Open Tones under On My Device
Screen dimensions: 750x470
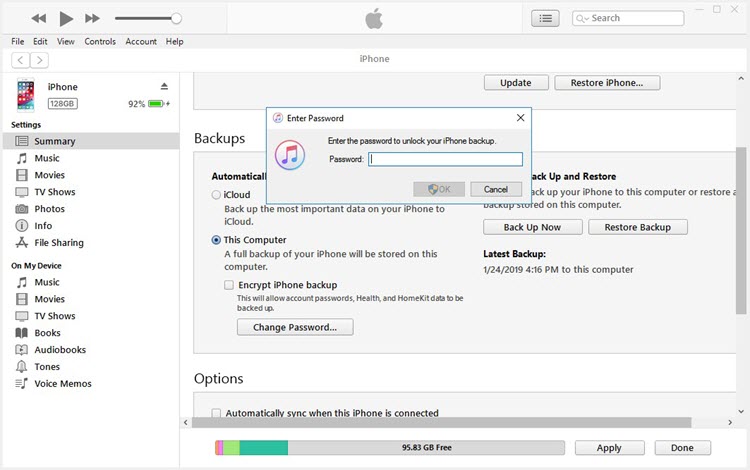pos(91,367)
